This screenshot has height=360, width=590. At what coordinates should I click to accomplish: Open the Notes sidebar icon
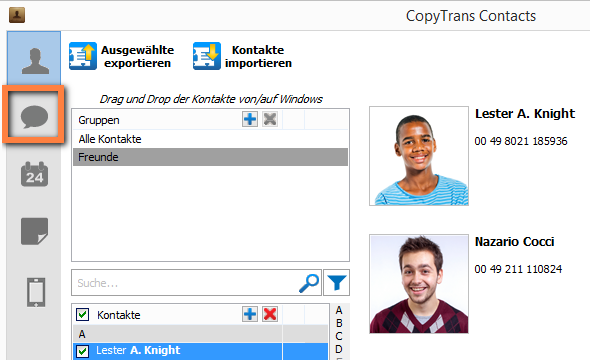point(34,231)
